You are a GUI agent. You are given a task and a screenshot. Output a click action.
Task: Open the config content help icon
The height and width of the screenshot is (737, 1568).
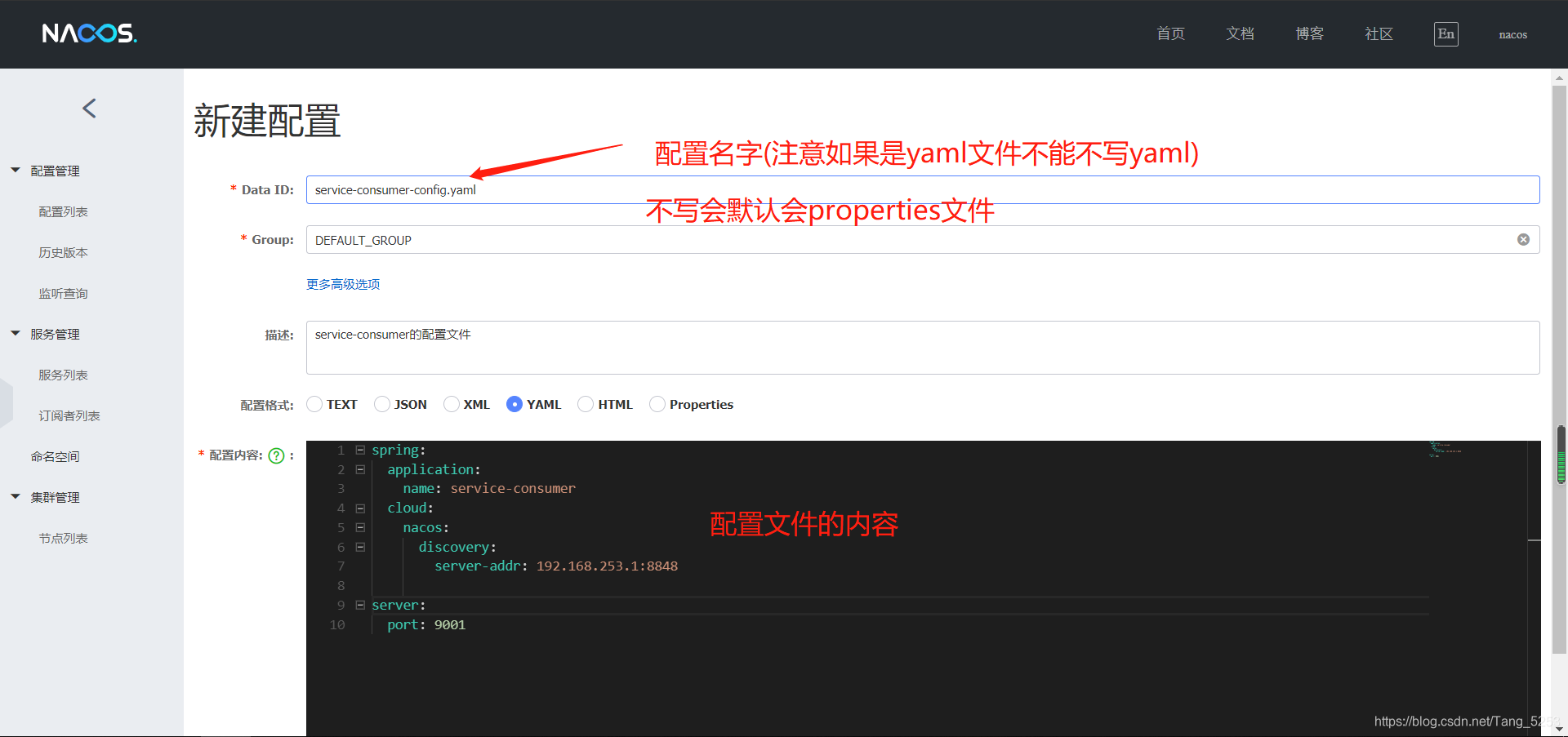[x=277, y=455]
